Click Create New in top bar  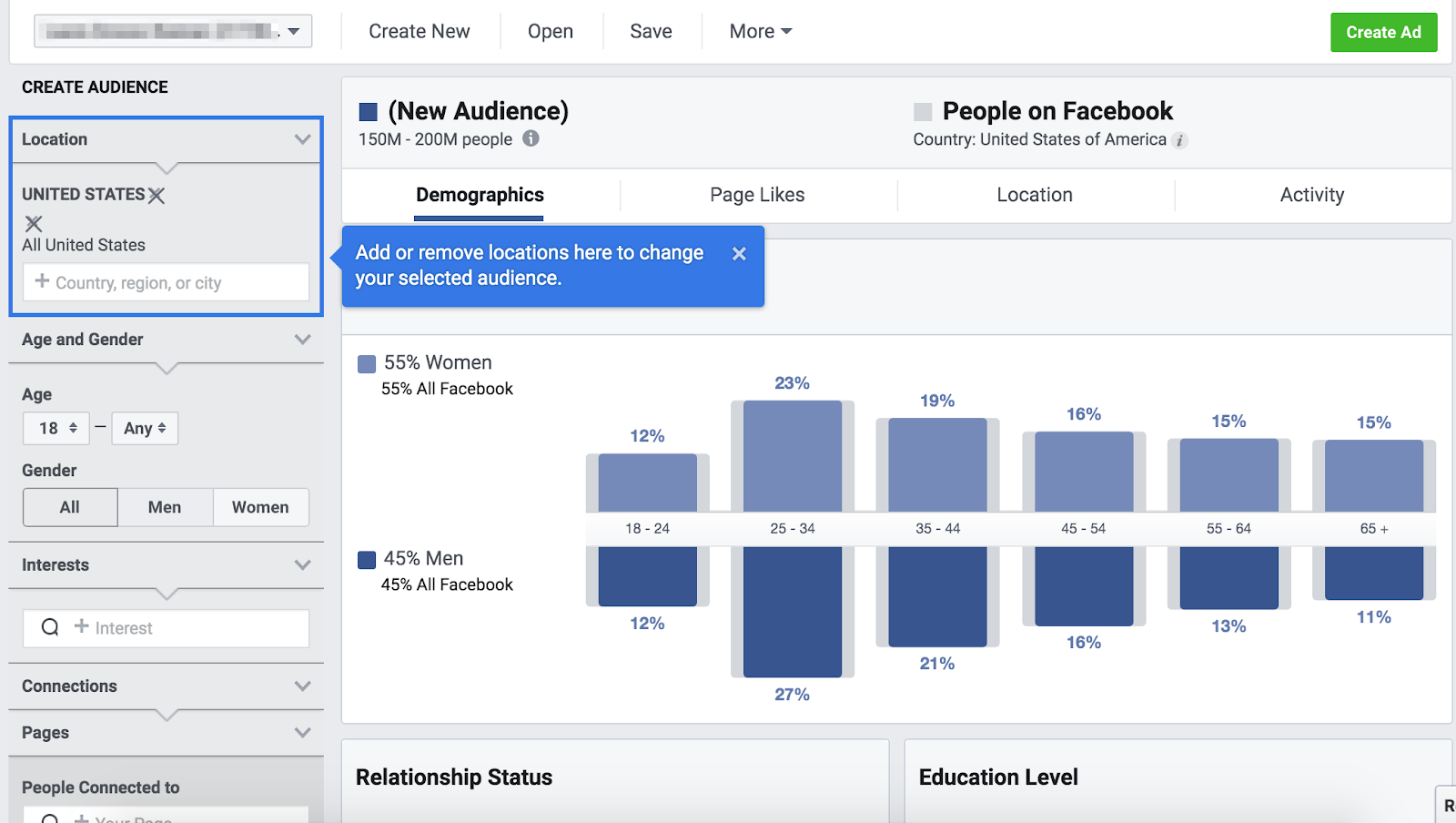point(420,32)
